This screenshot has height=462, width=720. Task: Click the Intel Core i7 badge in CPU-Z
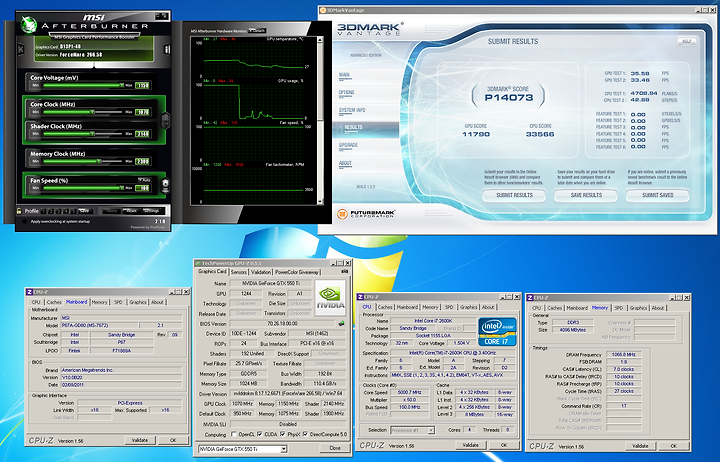pyautogui.click(x=497, y=331)
